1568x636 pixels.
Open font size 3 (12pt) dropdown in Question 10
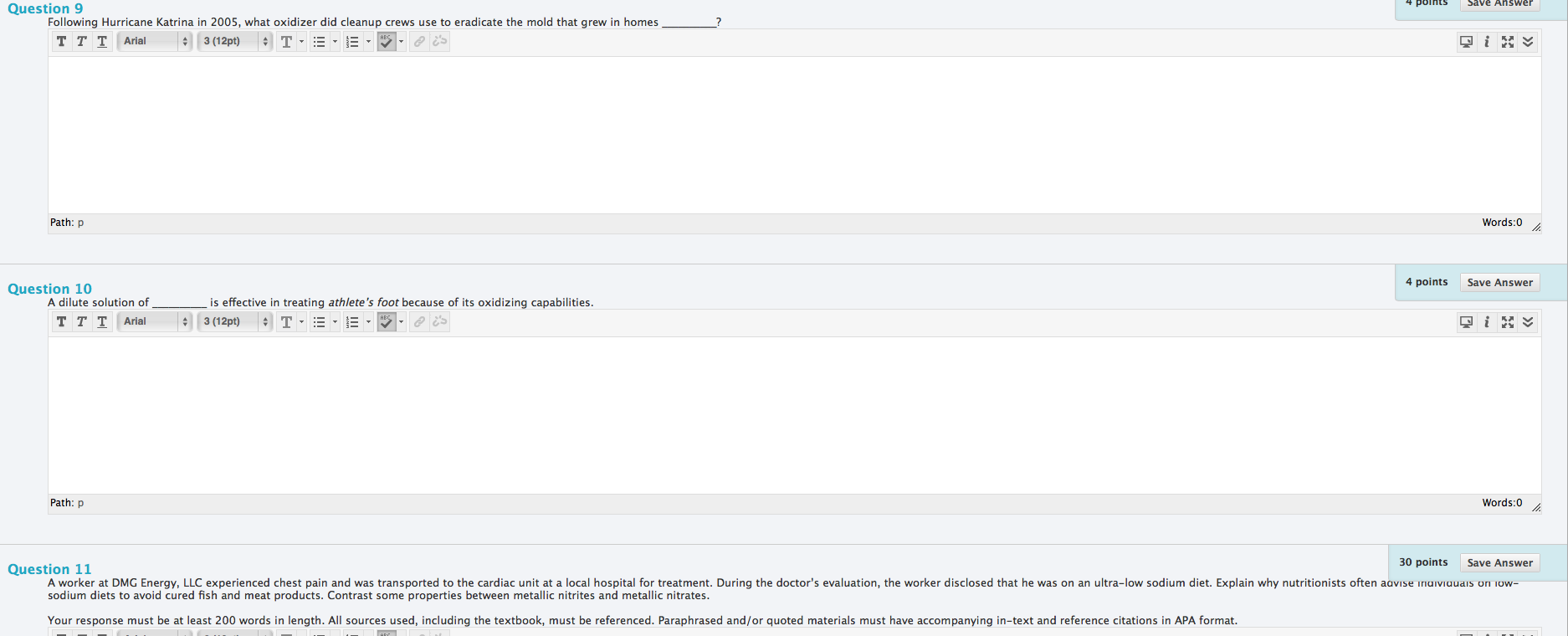[x=235, y=321]
